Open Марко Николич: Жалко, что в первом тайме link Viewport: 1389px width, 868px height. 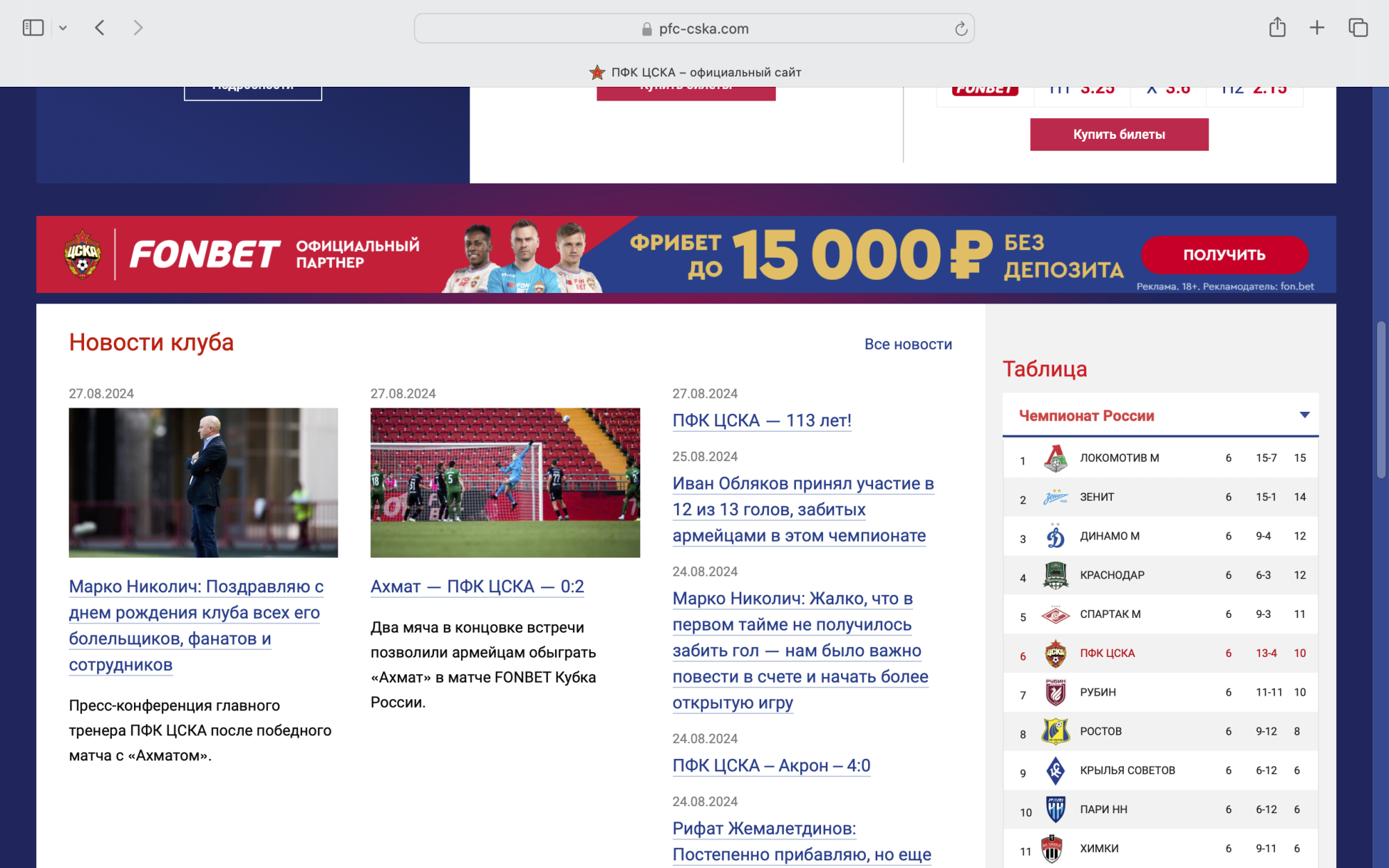[x=800, y=651]
